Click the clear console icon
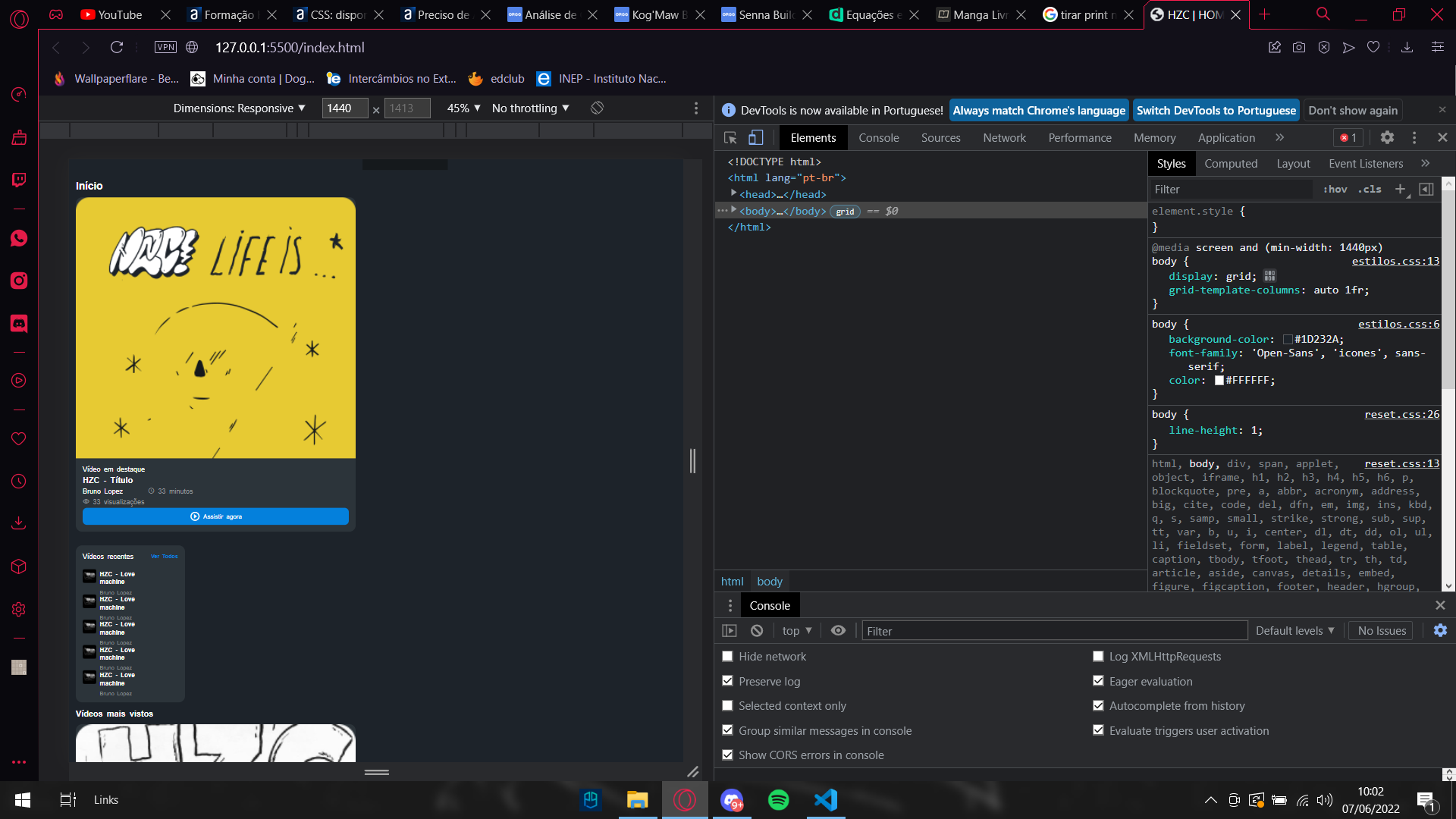 [757, 631]
